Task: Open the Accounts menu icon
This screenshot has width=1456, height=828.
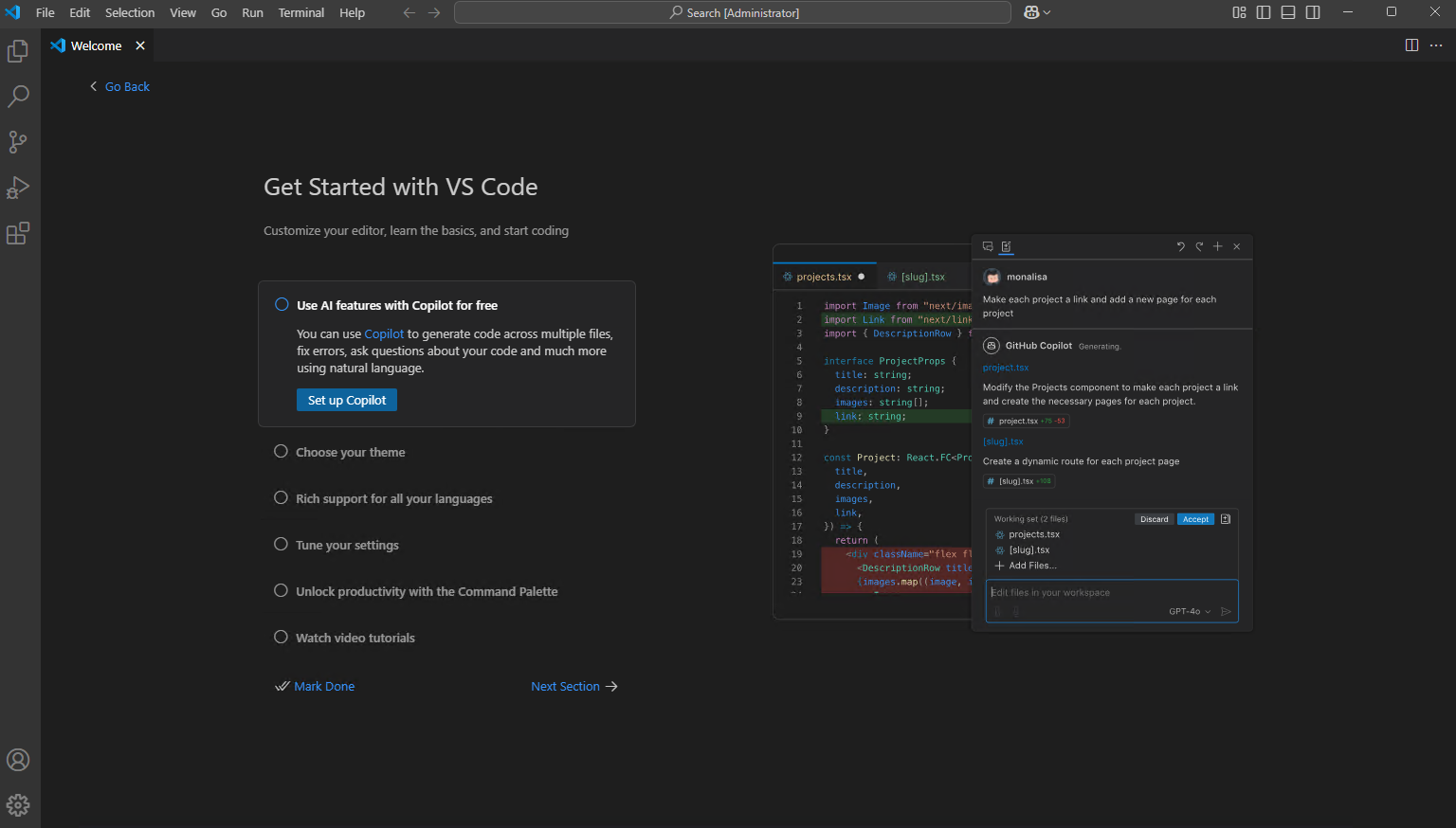Action: (18, 760)
